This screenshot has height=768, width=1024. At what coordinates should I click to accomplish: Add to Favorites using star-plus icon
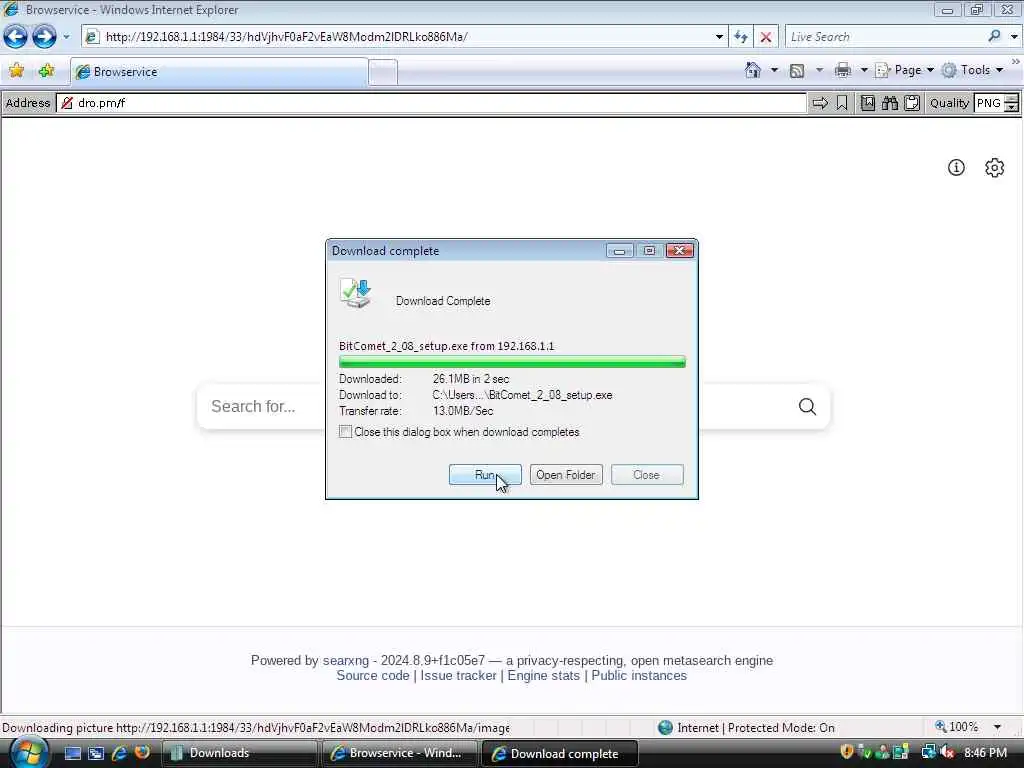pos(46,71)
